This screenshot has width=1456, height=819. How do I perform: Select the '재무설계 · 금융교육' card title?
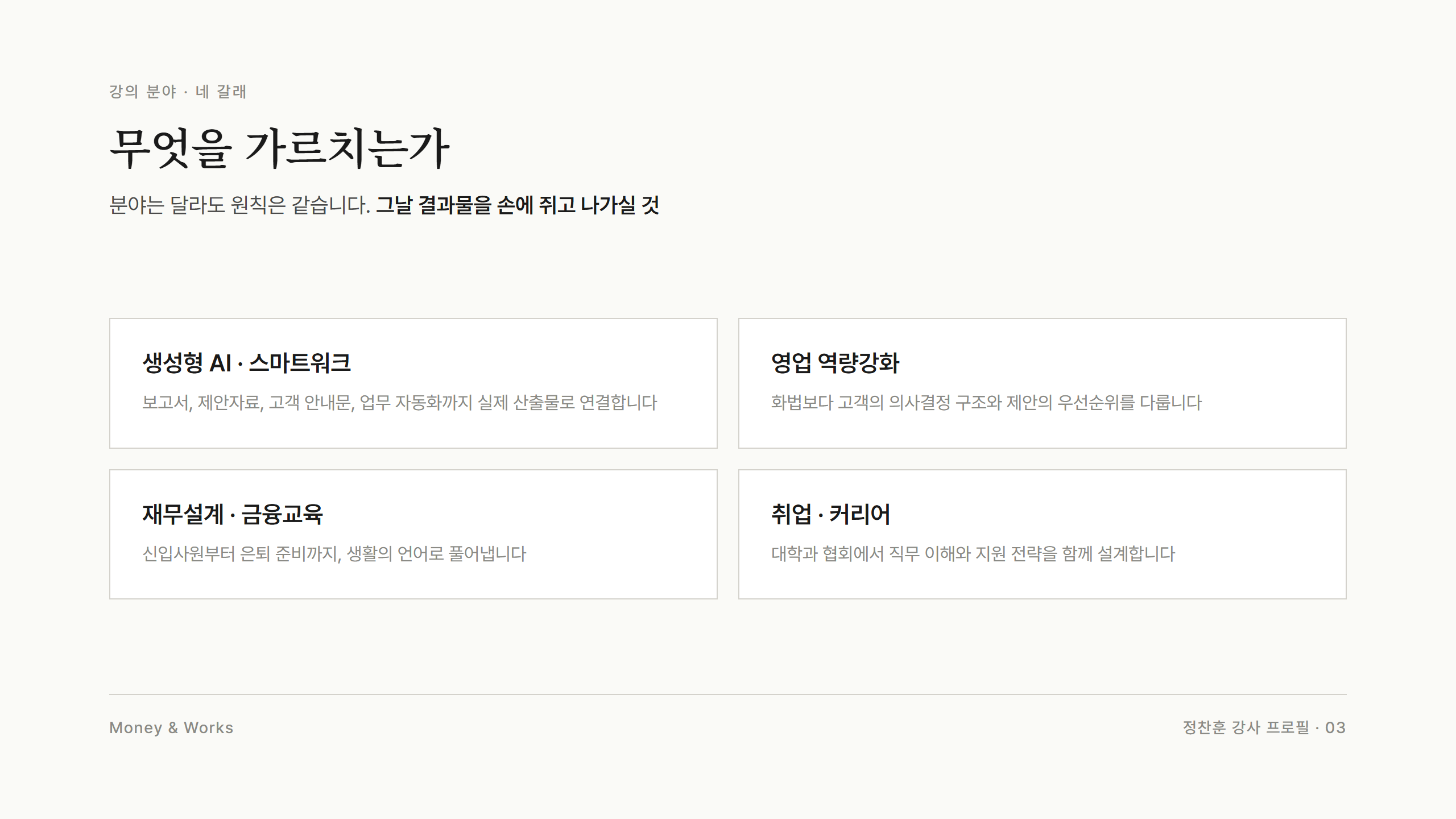click(233, 514)
